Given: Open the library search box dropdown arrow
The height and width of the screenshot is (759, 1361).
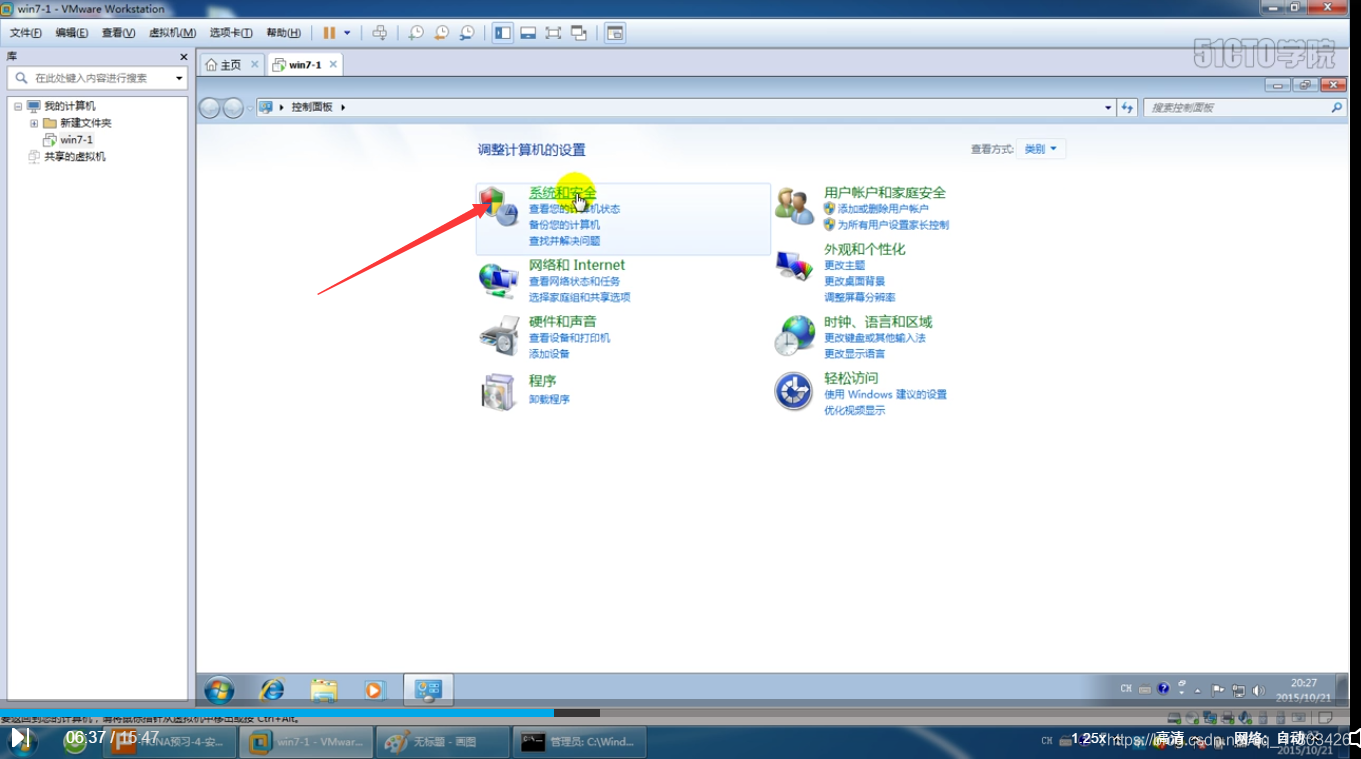Looking at the screenshot, I should [179, 78].
